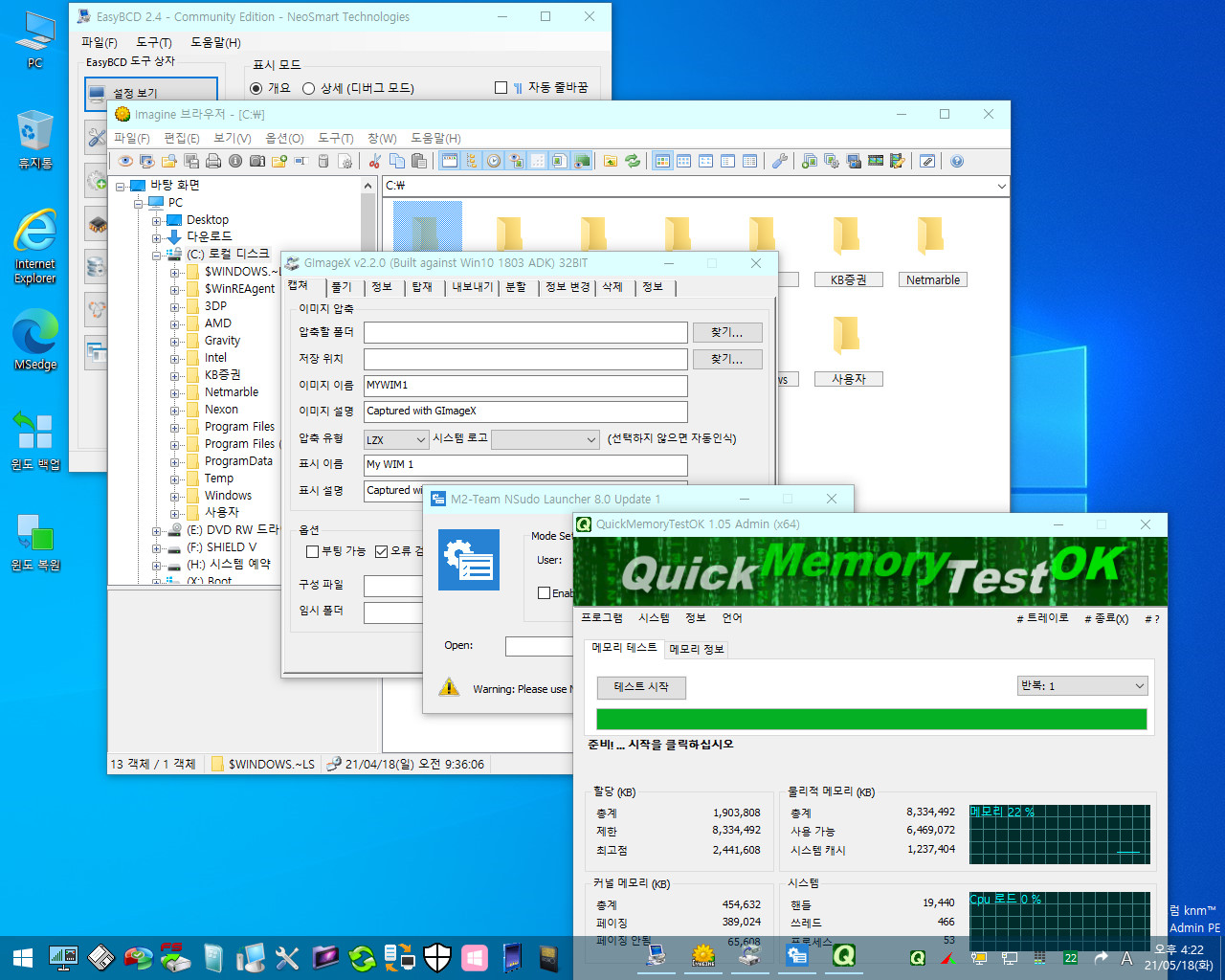Screen dimensions: 1225x980
Task: Select the ProgramData tree item
Action: click(x=238, y=461)
